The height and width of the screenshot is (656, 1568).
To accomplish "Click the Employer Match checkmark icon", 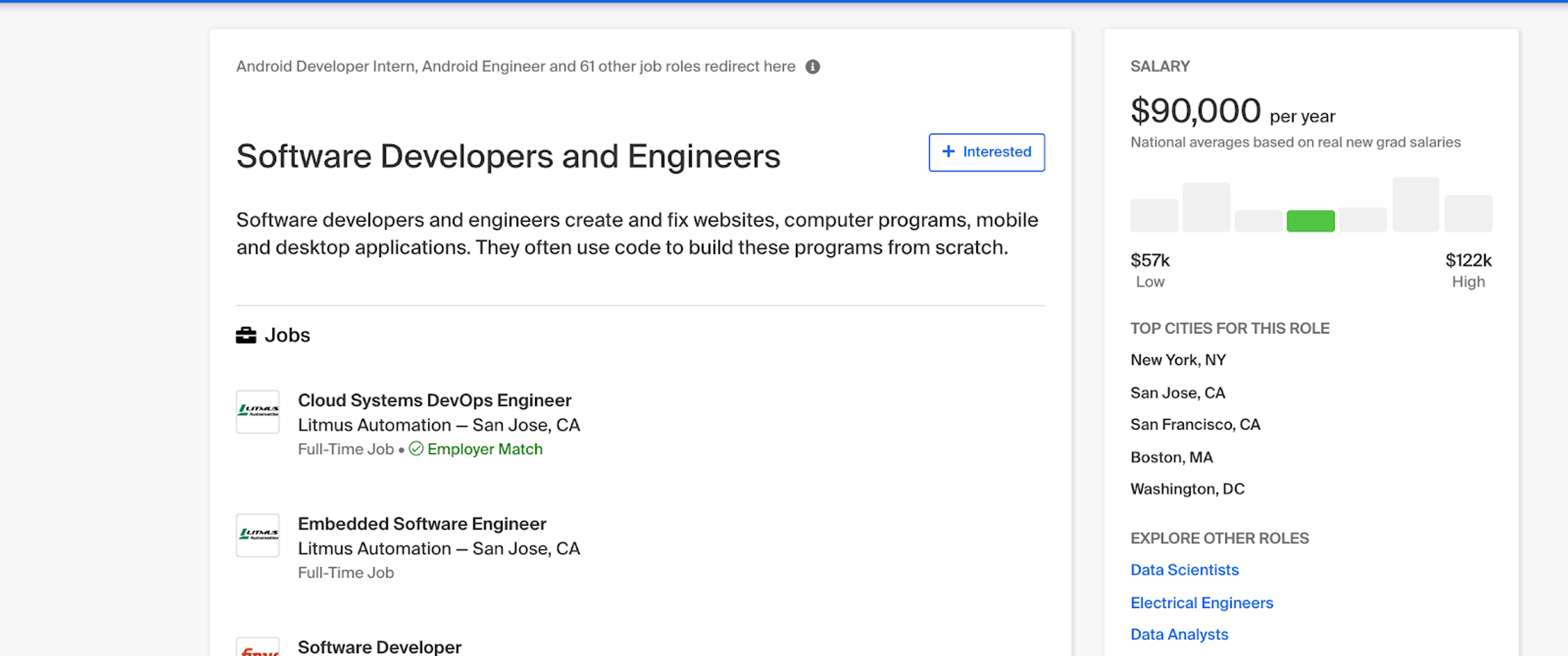I will click(416, 449).
